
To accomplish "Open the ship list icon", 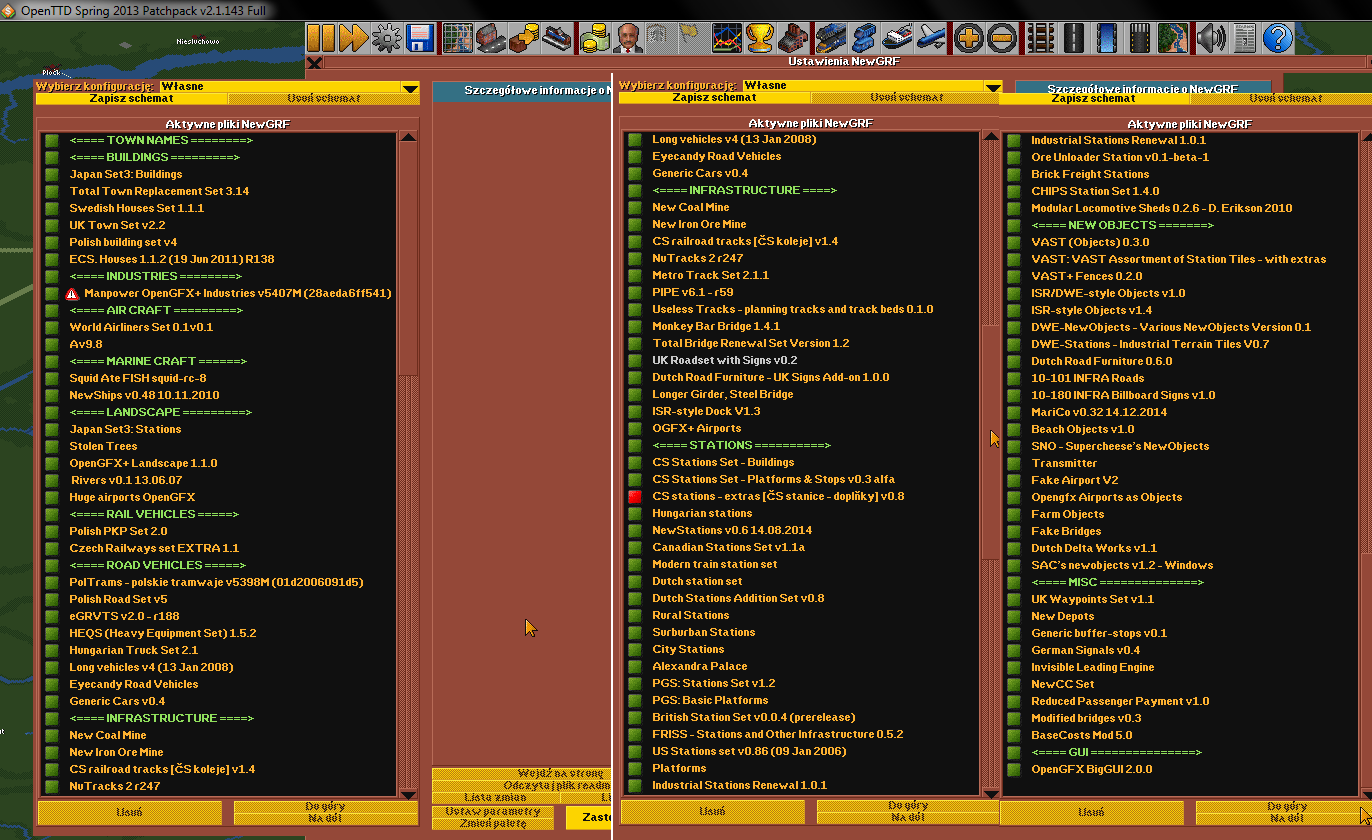I will (x=897, y=39).
